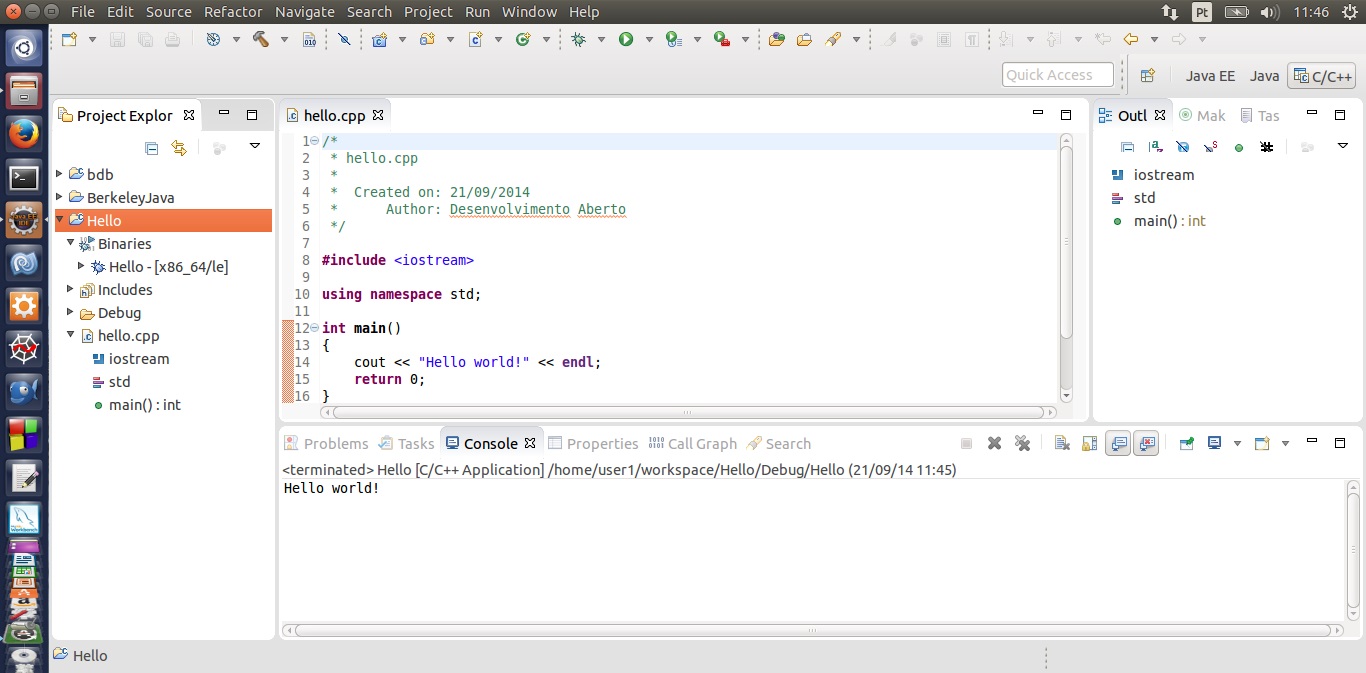
Task: Click the Sort alphabetically icon in Outline
Action: click(x=1156, y=147)
